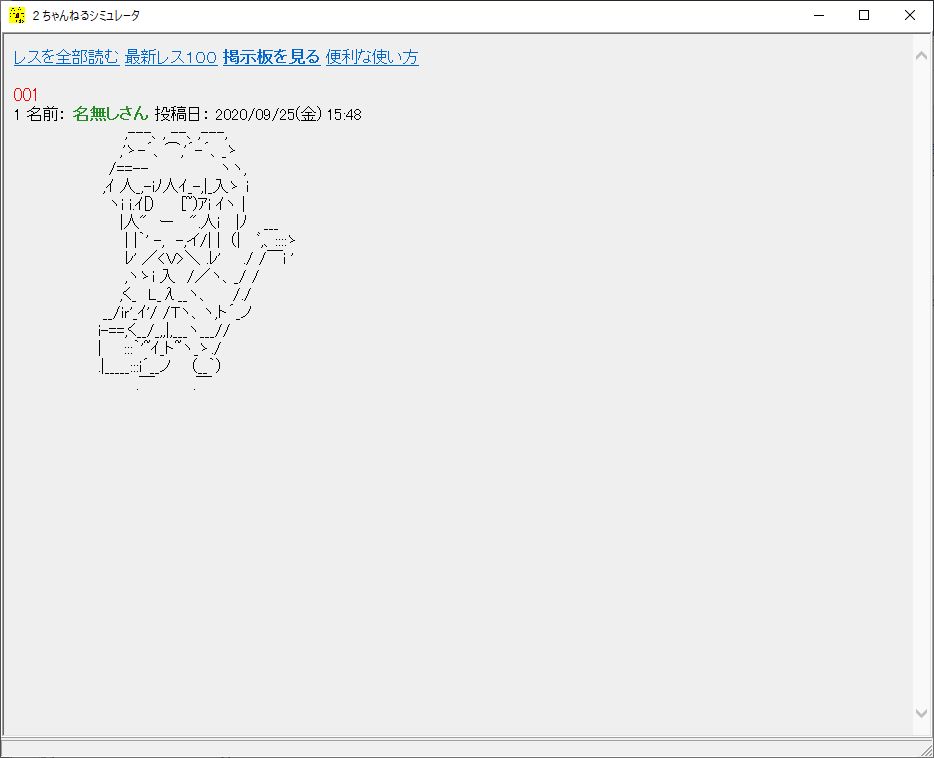Click the post date 2020/09/25(金) 15:48
Image resolution: width=934 pixels, height=758 pixels.
point(288,115)
